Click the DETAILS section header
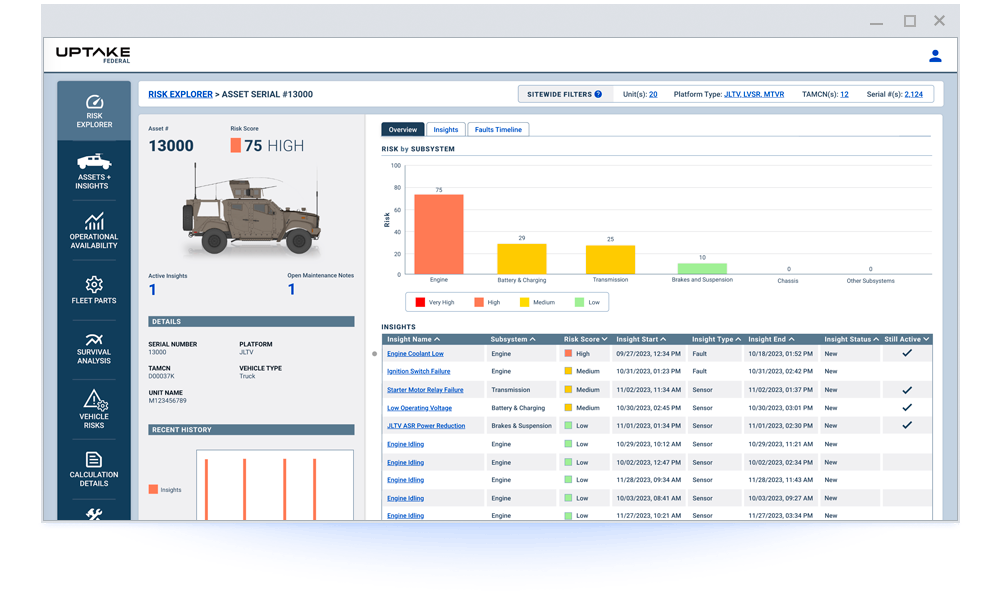The height and width of the screenshot is (600, 1000). click(x=251, y=321)
